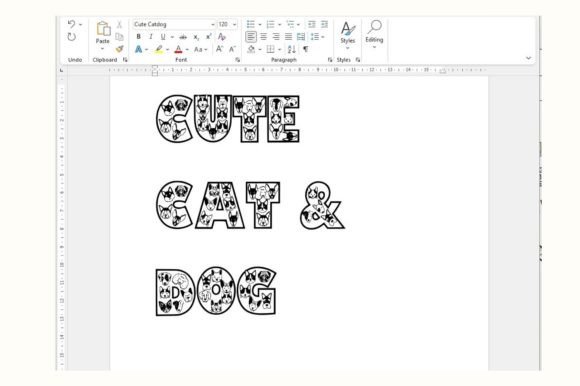Toggle Align Right paragraph alignment
Image resolution: width=580 pixels, height=386 pixels.
click(276, 37)
